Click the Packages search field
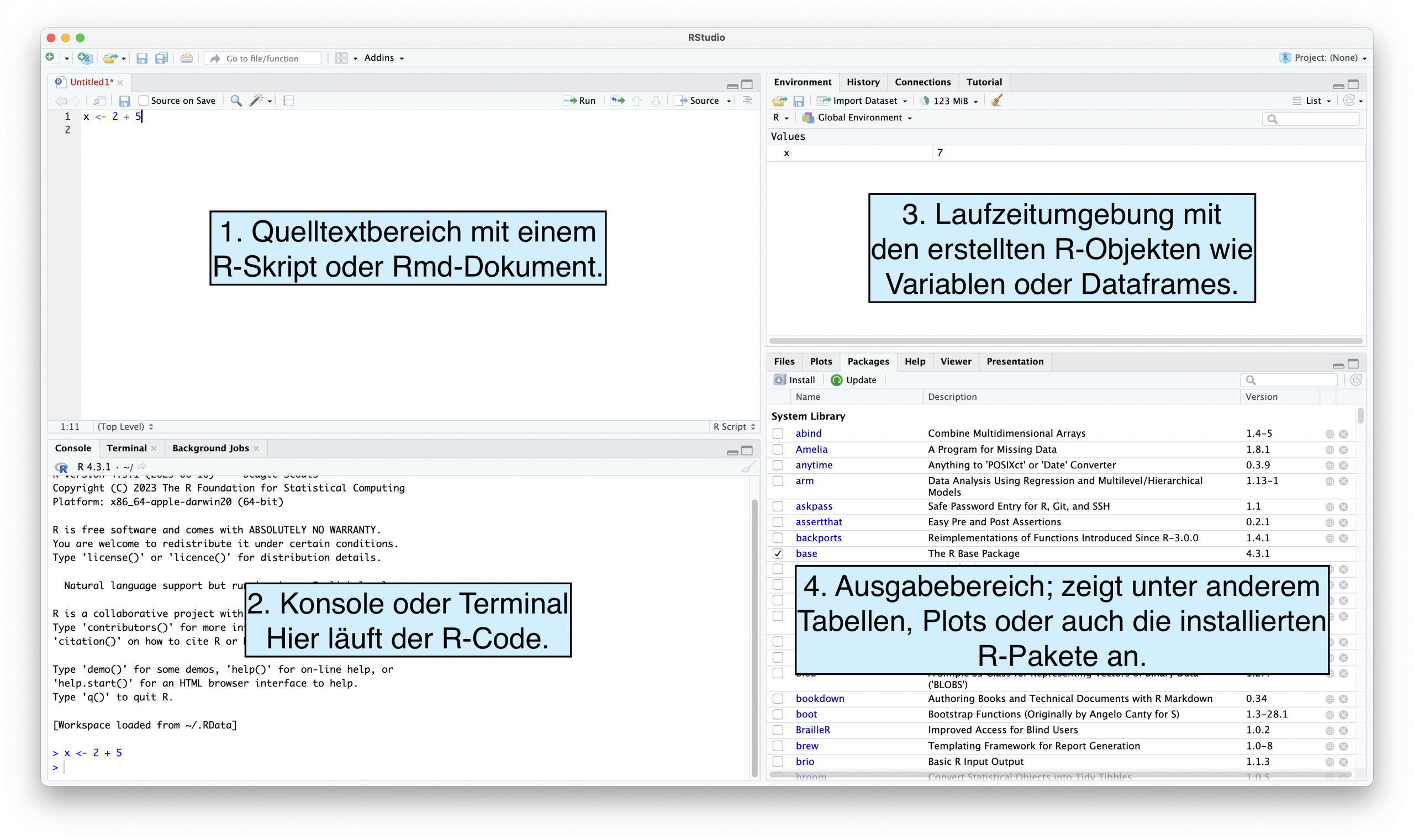The width and height of the screenshot is (1414, 840). [x=1288, y=380]
